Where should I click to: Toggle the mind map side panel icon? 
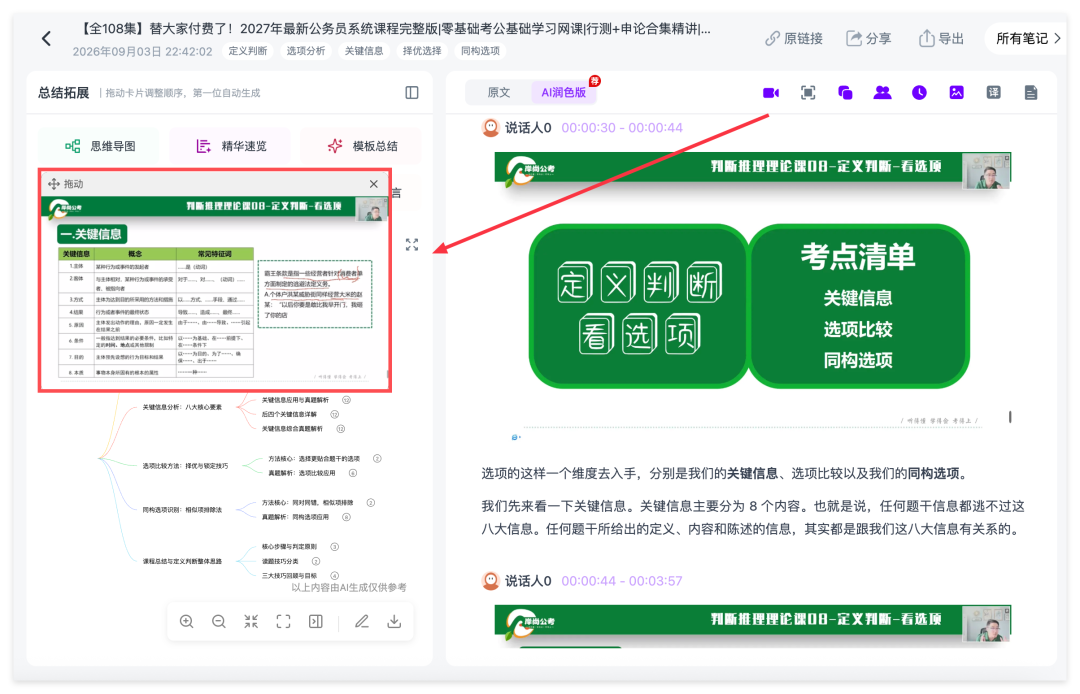(315, 622)
